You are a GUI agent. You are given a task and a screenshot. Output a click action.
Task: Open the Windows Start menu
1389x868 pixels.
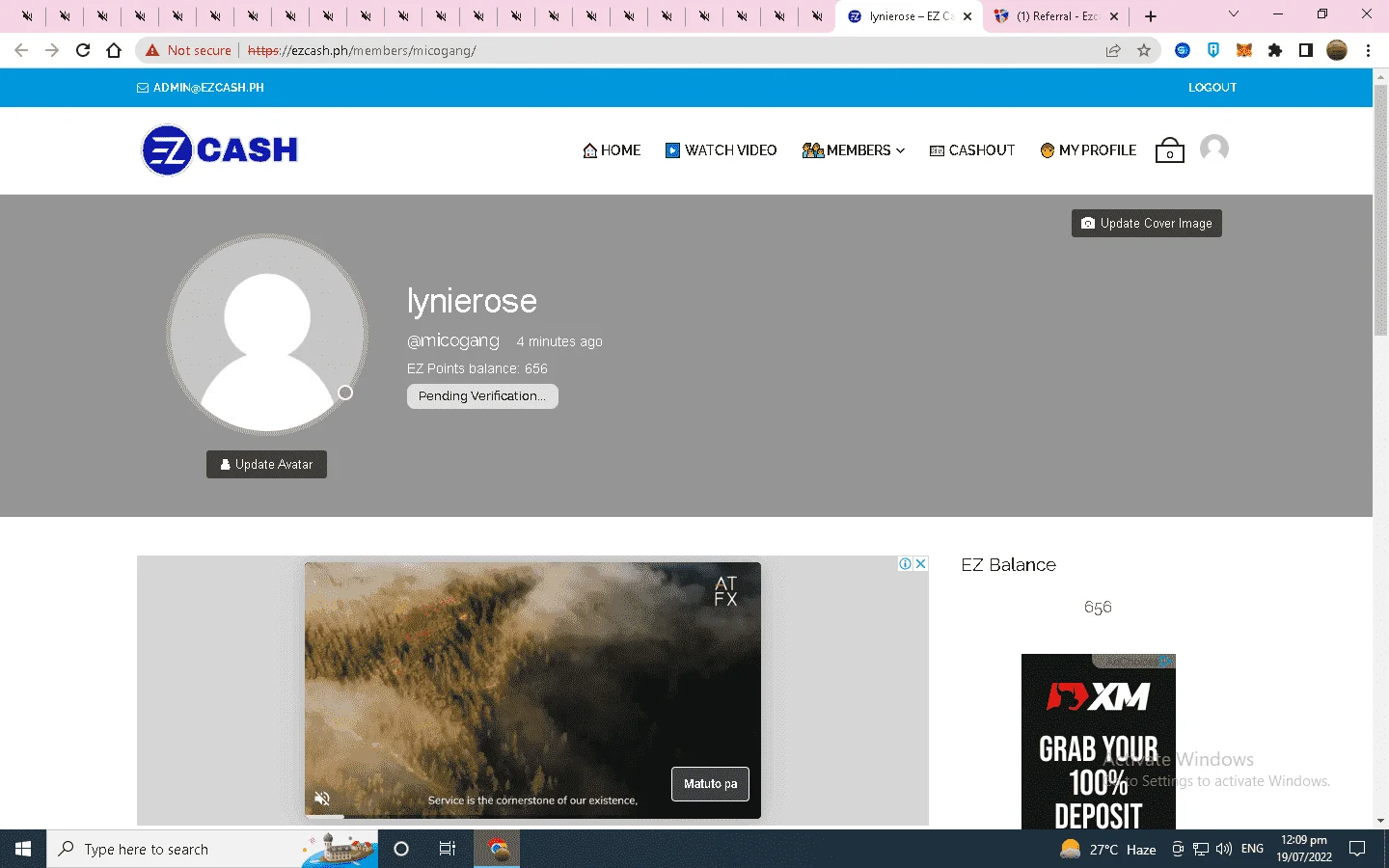tap(23, 849)
